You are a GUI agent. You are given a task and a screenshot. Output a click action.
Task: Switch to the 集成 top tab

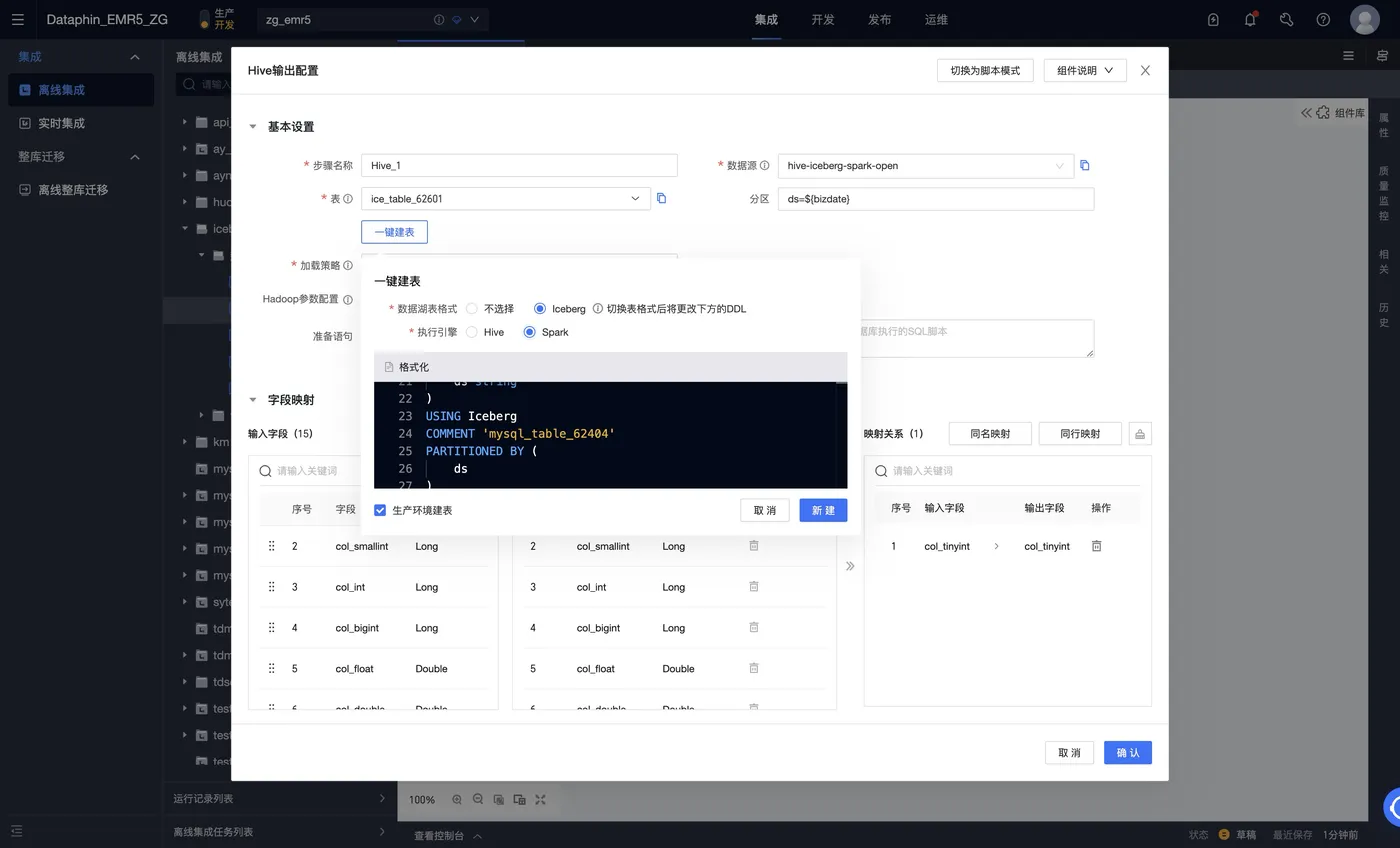(x=766, y=20)
